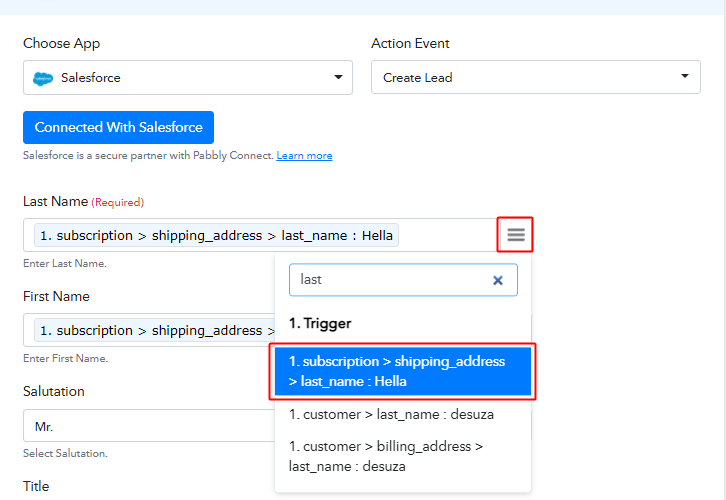Click the 'Enter Last Name.' helper text

click(x=65, y=263)
